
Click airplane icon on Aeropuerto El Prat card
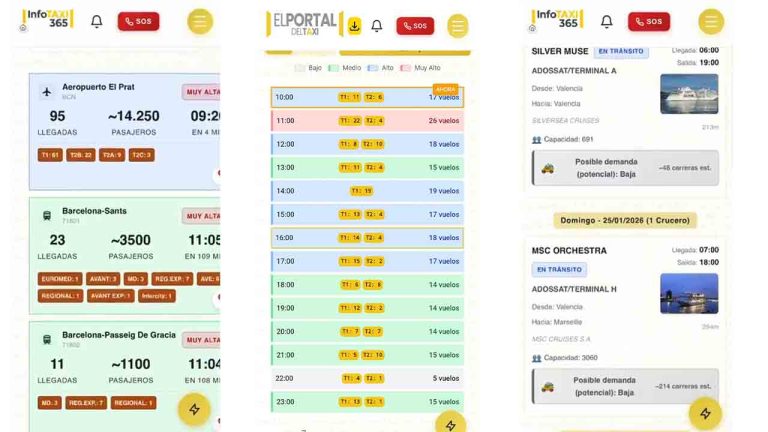tap(47, 92)
